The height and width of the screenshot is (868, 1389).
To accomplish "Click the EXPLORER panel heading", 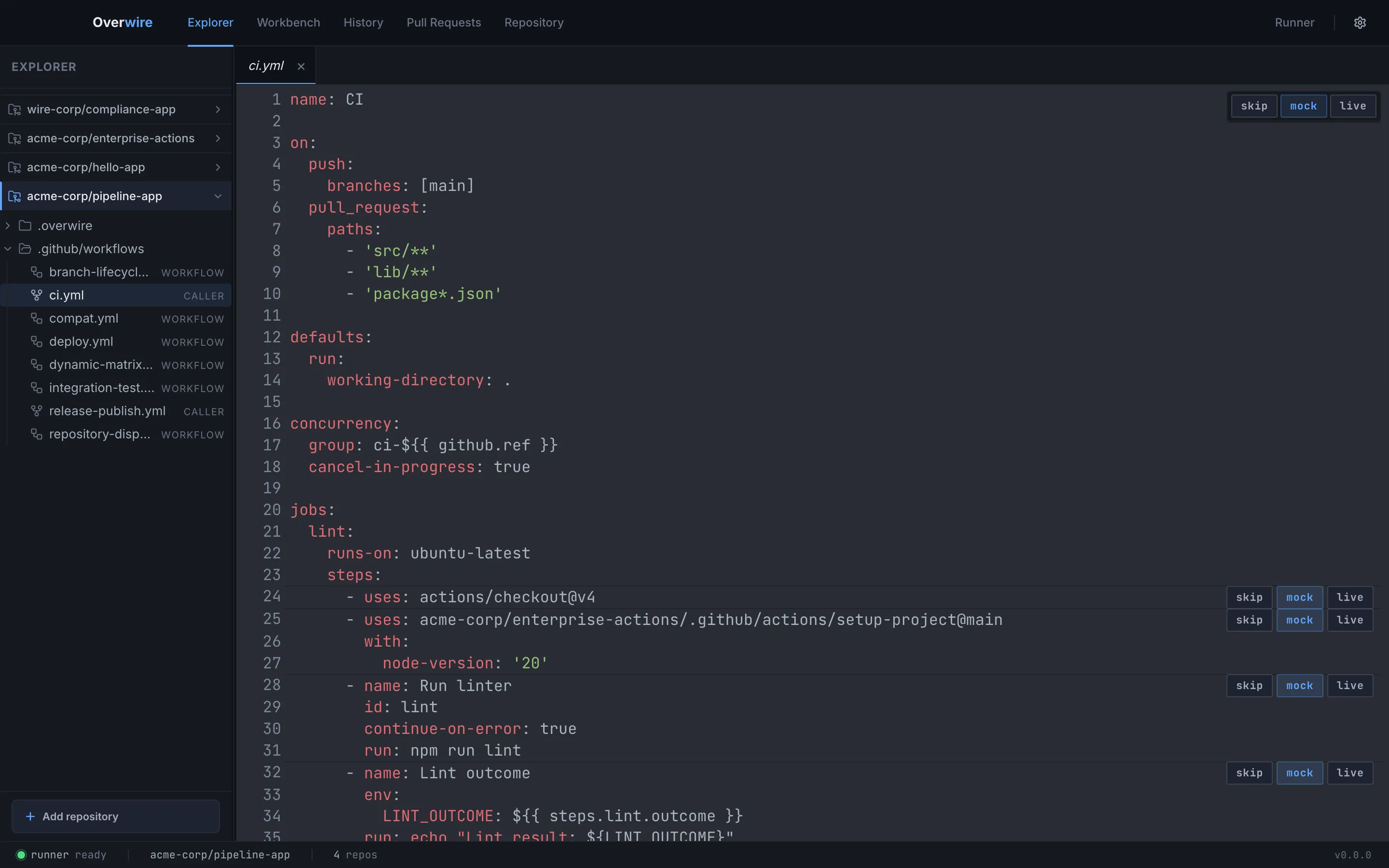I will coord(43,67).
